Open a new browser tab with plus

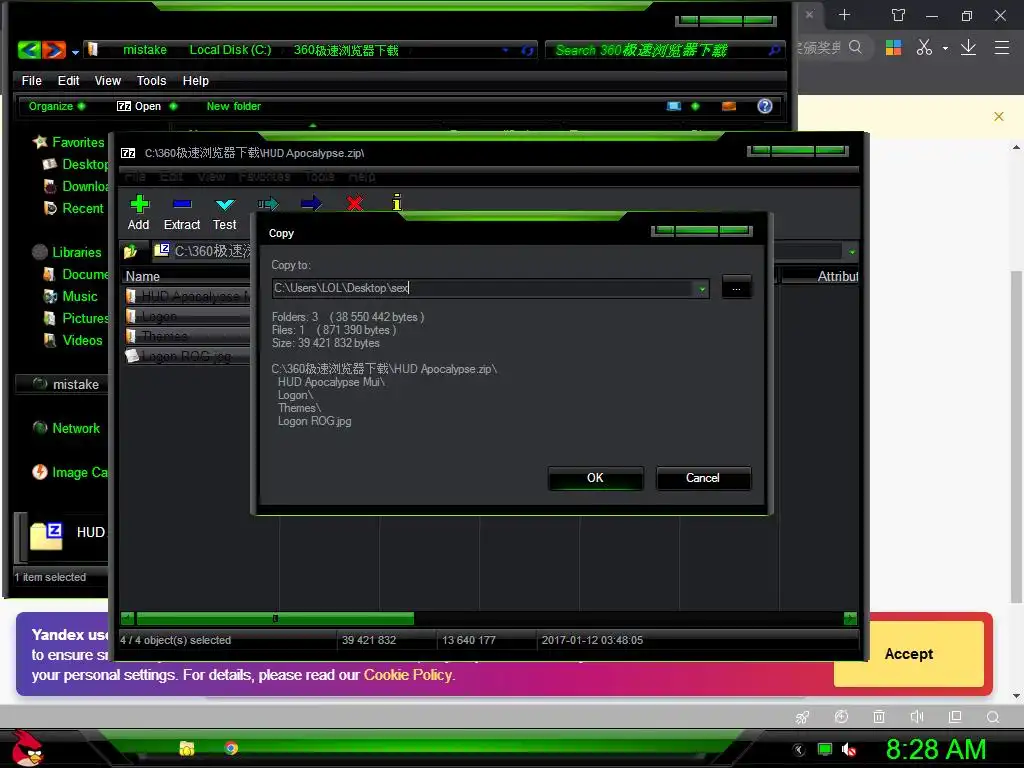click(844, 15)
